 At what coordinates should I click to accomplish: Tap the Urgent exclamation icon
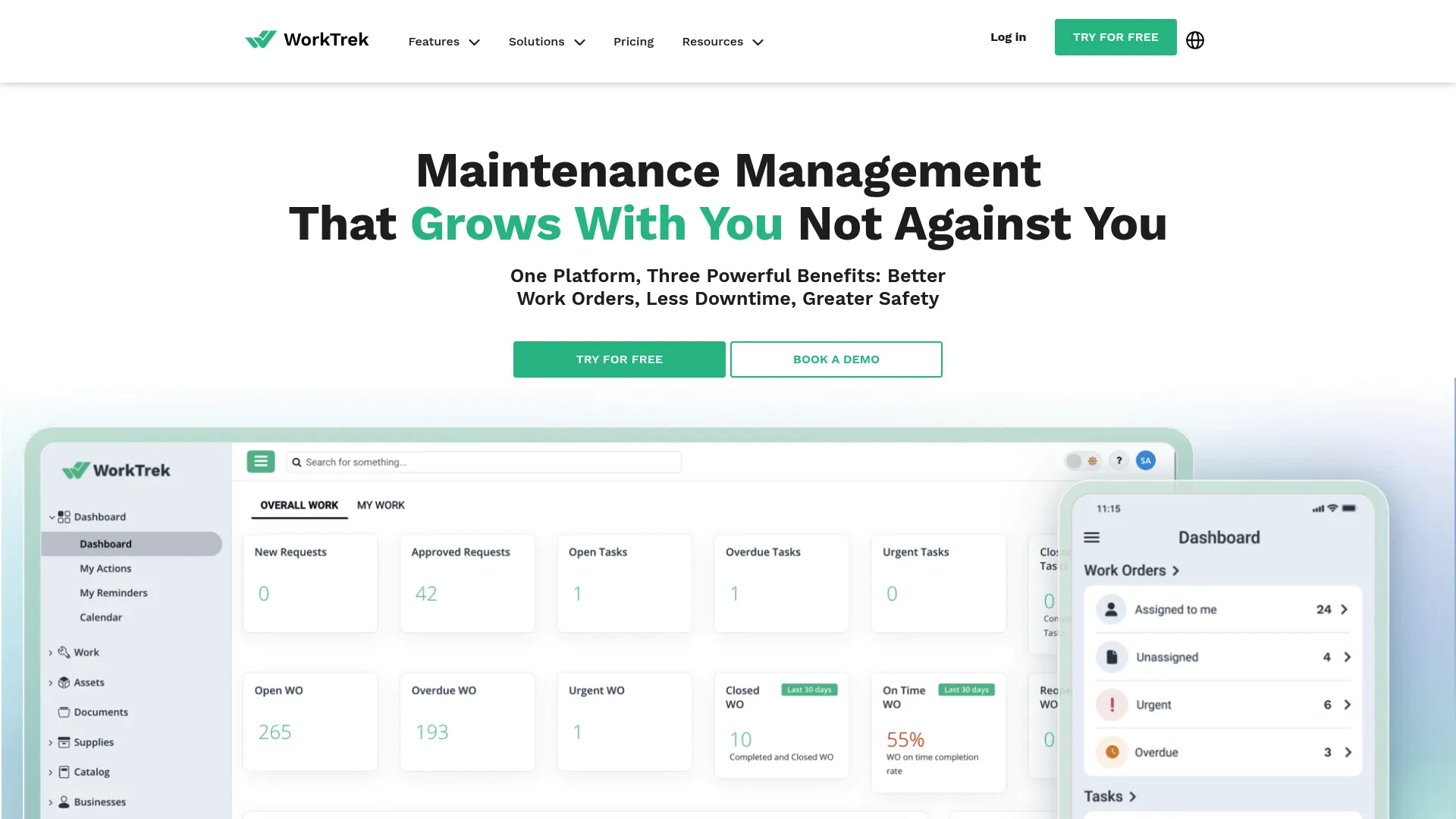tap(1111, 704)
